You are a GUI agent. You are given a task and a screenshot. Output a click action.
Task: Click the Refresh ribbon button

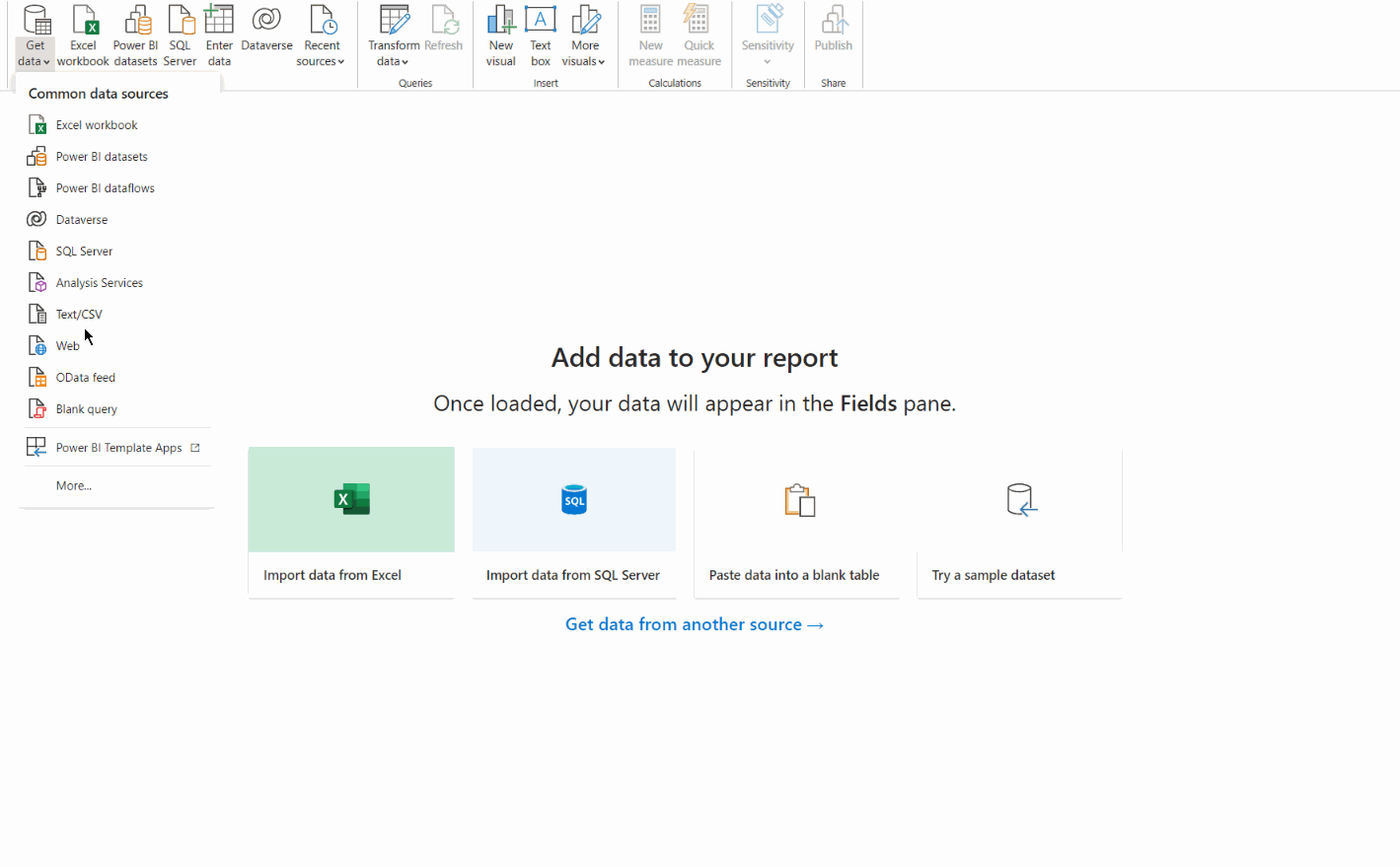coord(444,30)
